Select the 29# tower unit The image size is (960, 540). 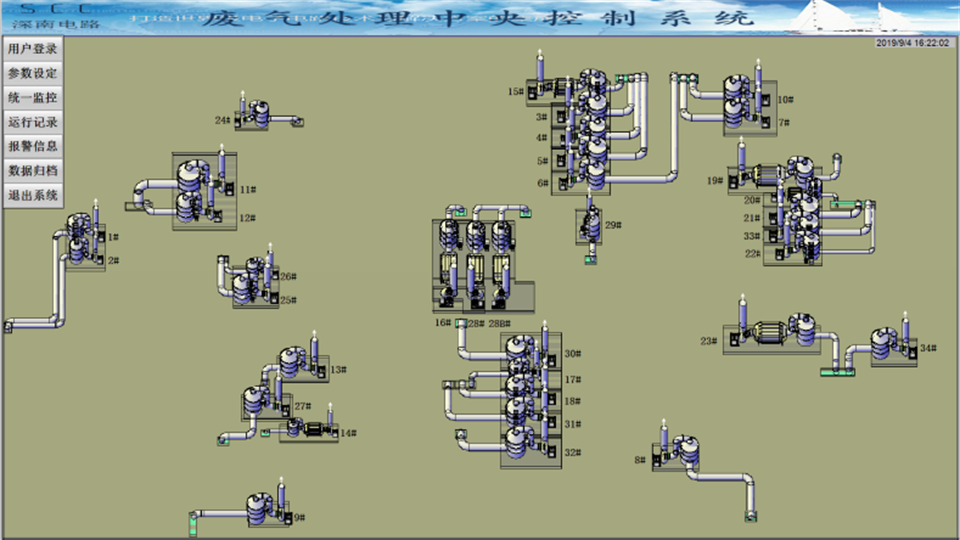click(589, 225)
